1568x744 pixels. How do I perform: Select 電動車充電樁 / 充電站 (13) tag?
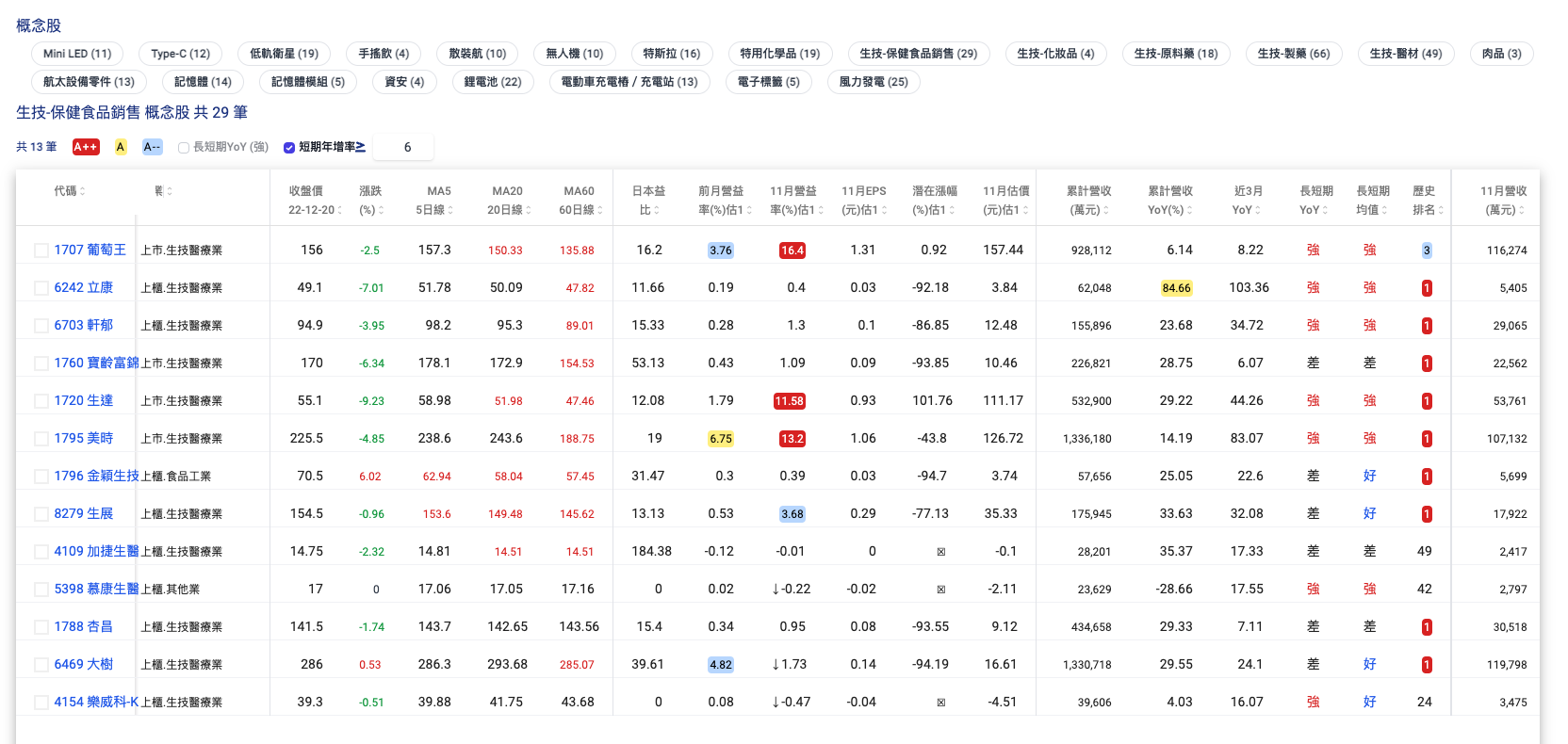(629, 82)
